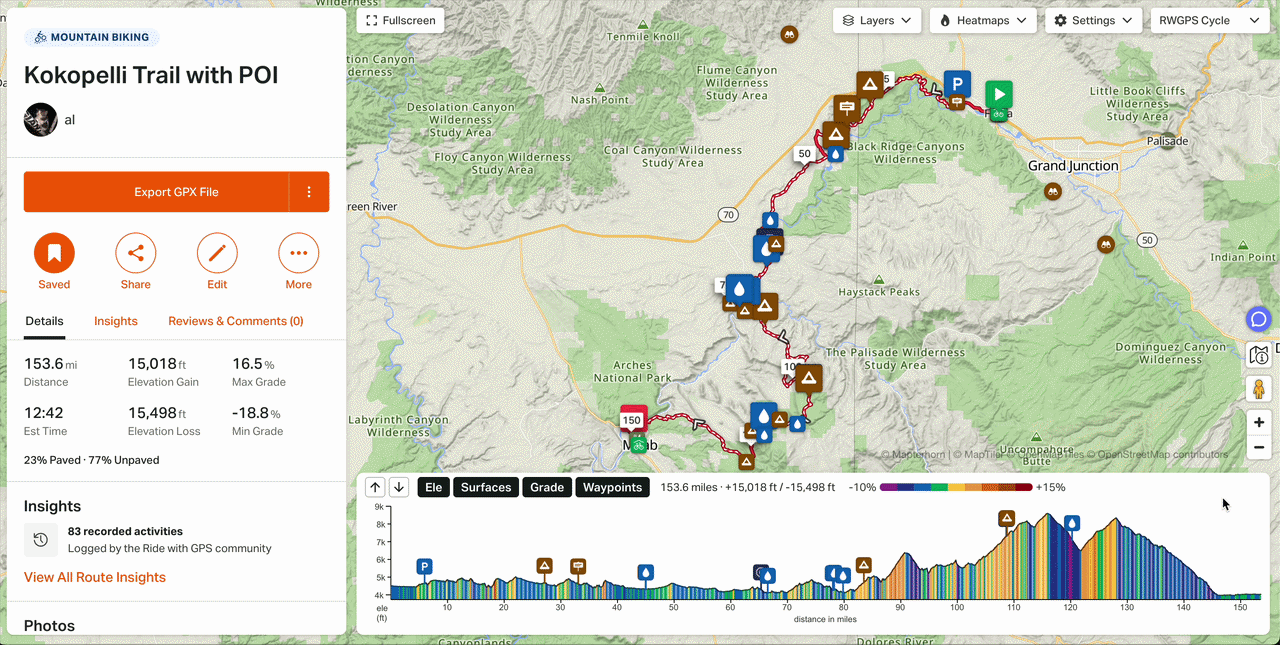
Task: Open the More actions circle
Action: [298, 254]
